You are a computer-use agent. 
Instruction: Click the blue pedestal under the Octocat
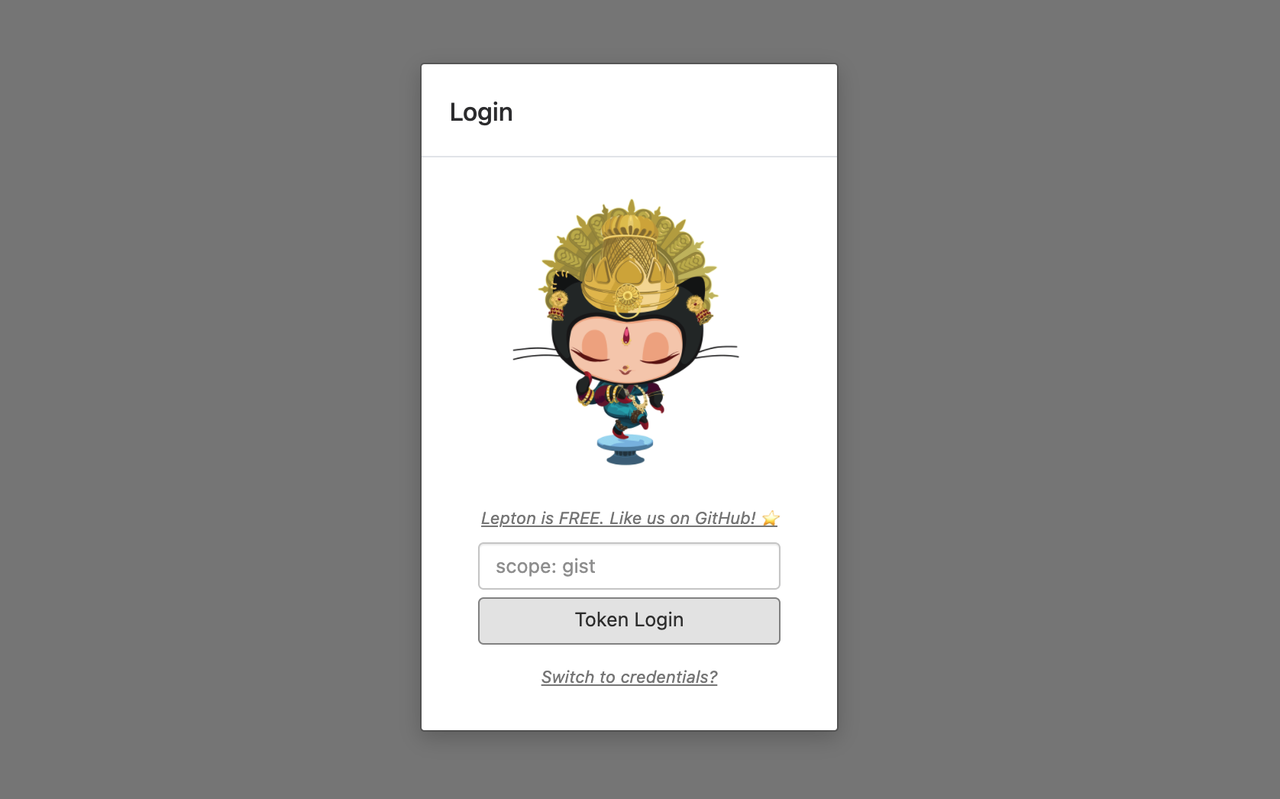625,449
